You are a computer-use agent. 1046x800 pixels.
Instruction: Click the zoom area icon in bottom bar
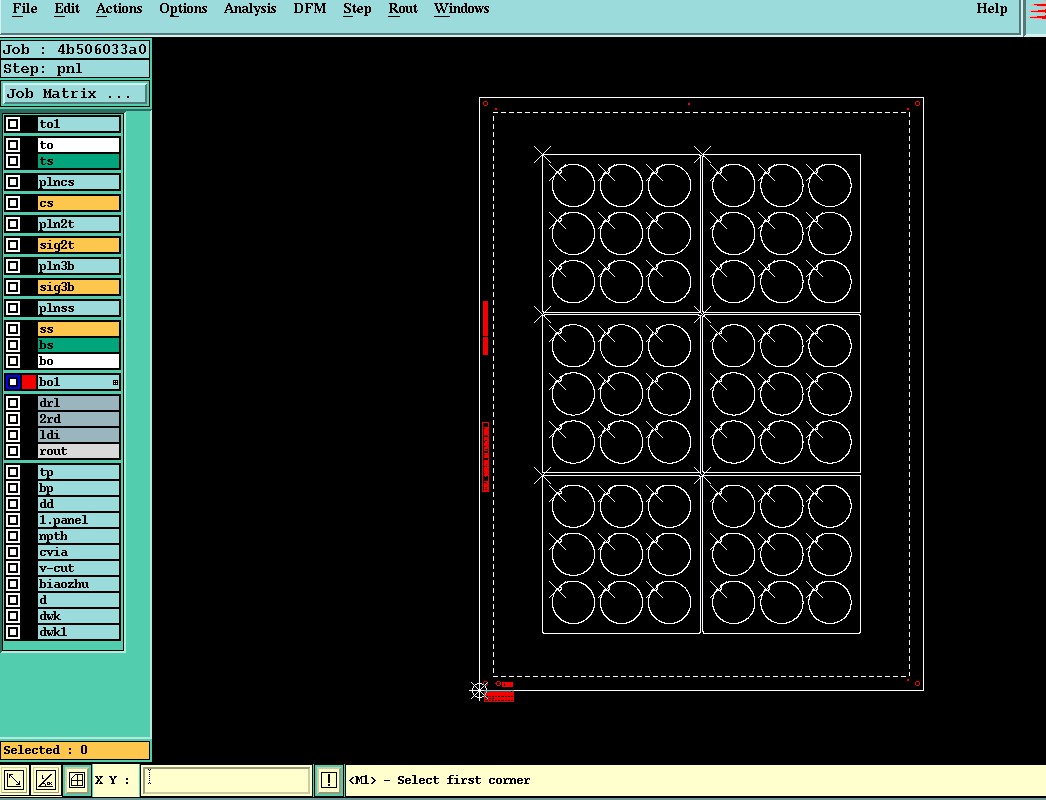(15, 780)
